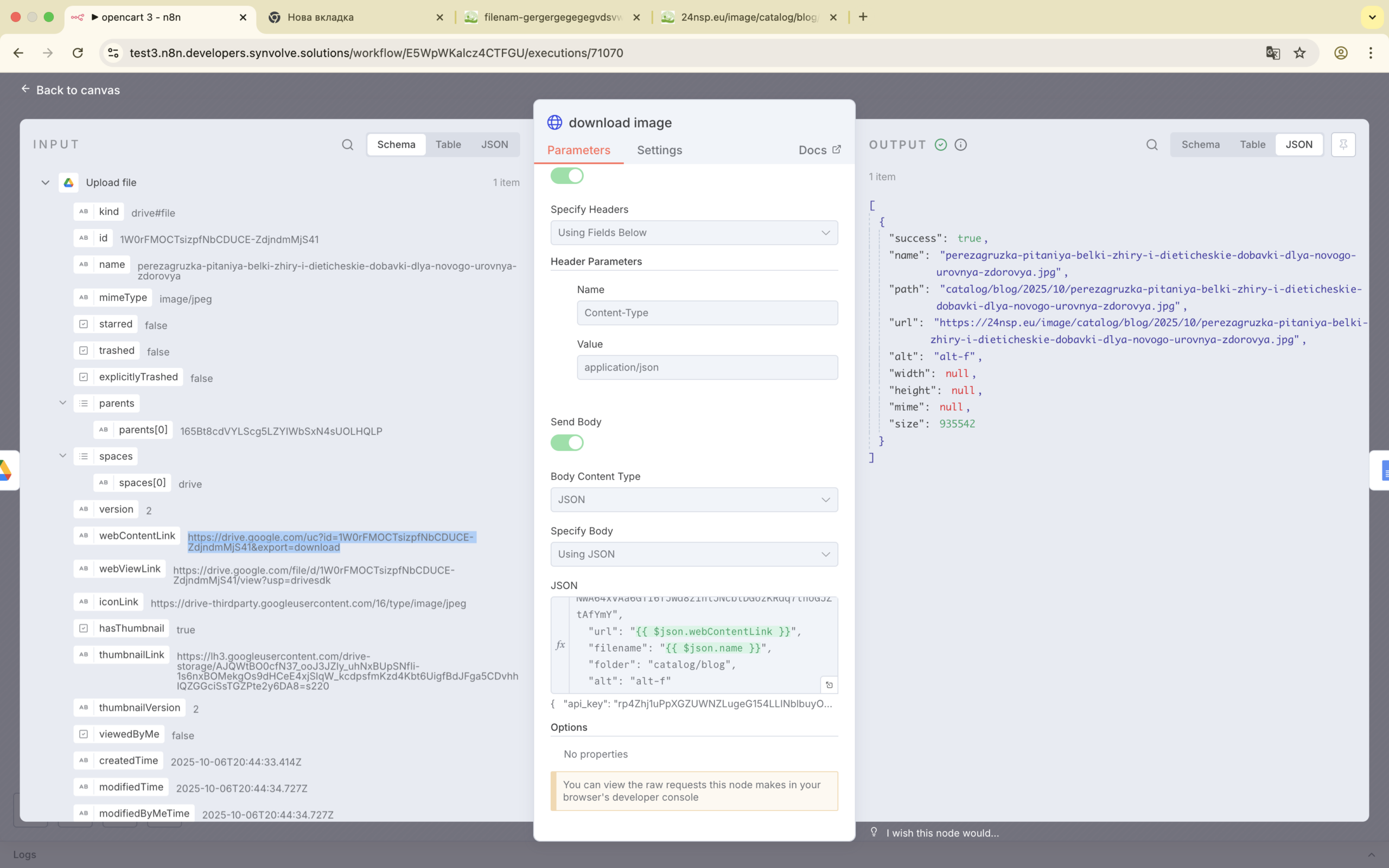The image size is (1389, 868).
Task: Open the Specify Body dropdown
Action: pyautogui.click(x=693, y=554)
